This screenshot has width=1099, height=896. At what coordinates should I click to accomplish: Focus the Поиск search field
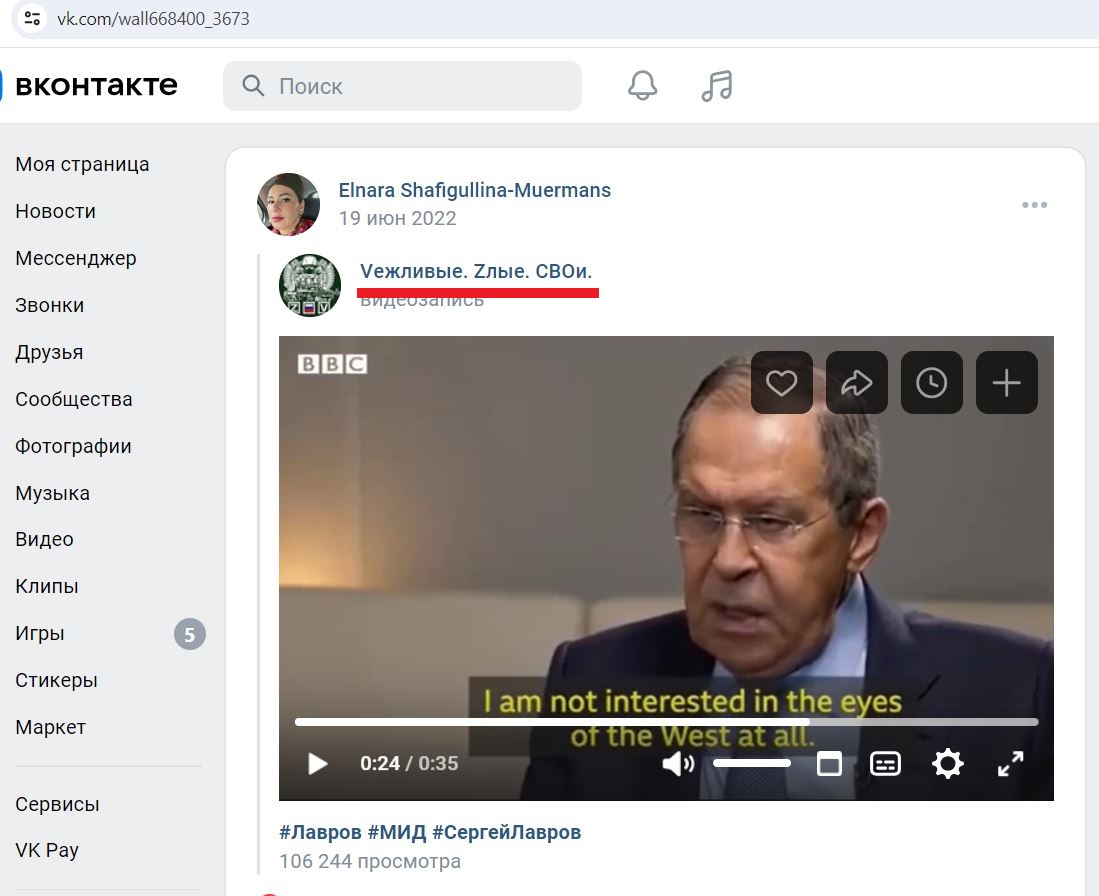click(x=402, y=86)
